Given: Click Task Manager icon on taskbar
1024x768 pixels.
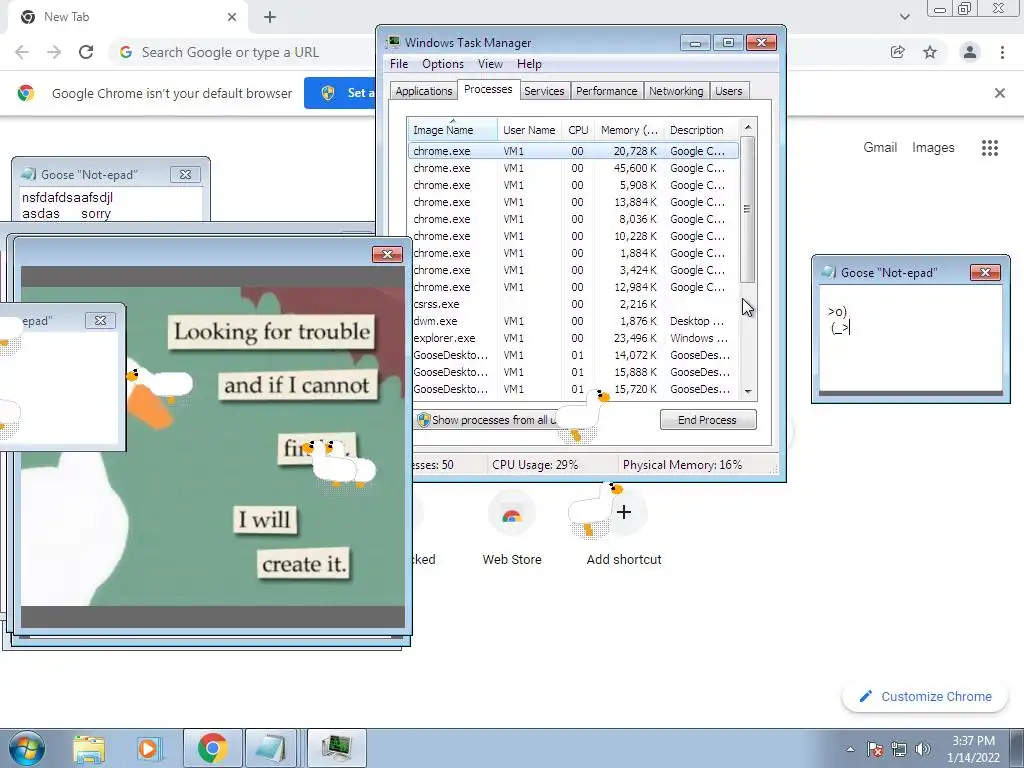Looking at the screenshot, I should (336, 748).
